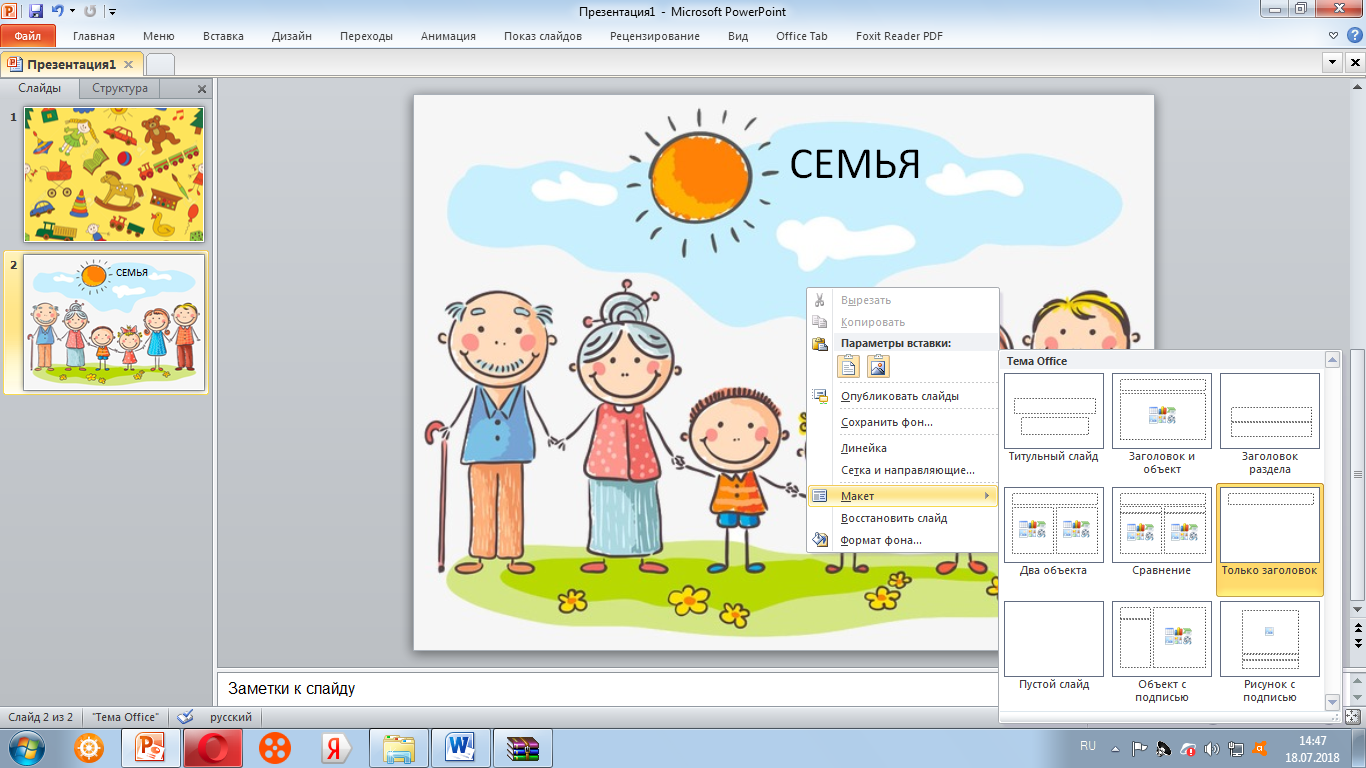Open the Дизайн ribbon tab
Image resolution: width=1366 pixels, height=768 pixels.
pyautogui.click(x=291, y=36)
